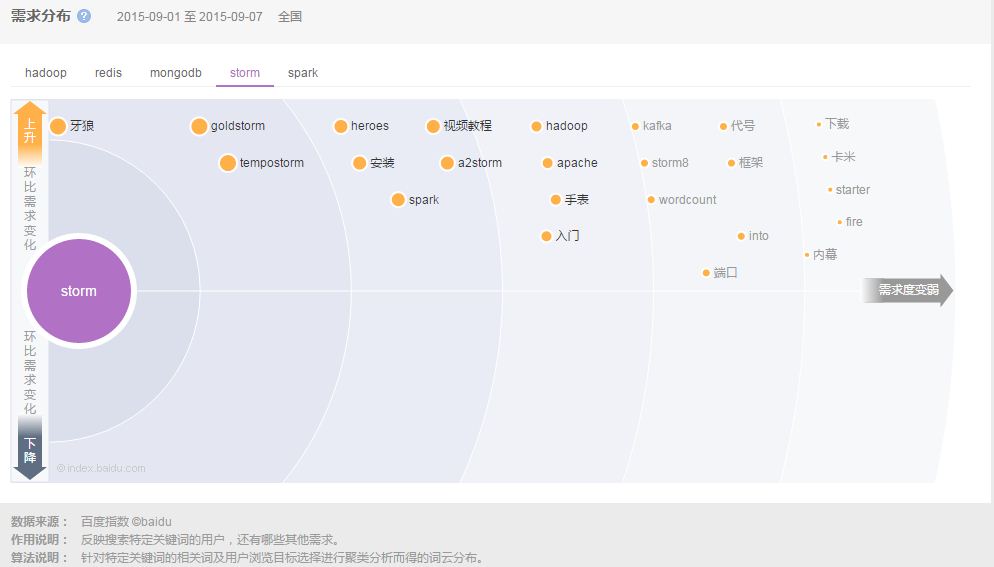
Task: Click the 需求分布 heading
Action: pyautogui.click(x=41, y=16)
